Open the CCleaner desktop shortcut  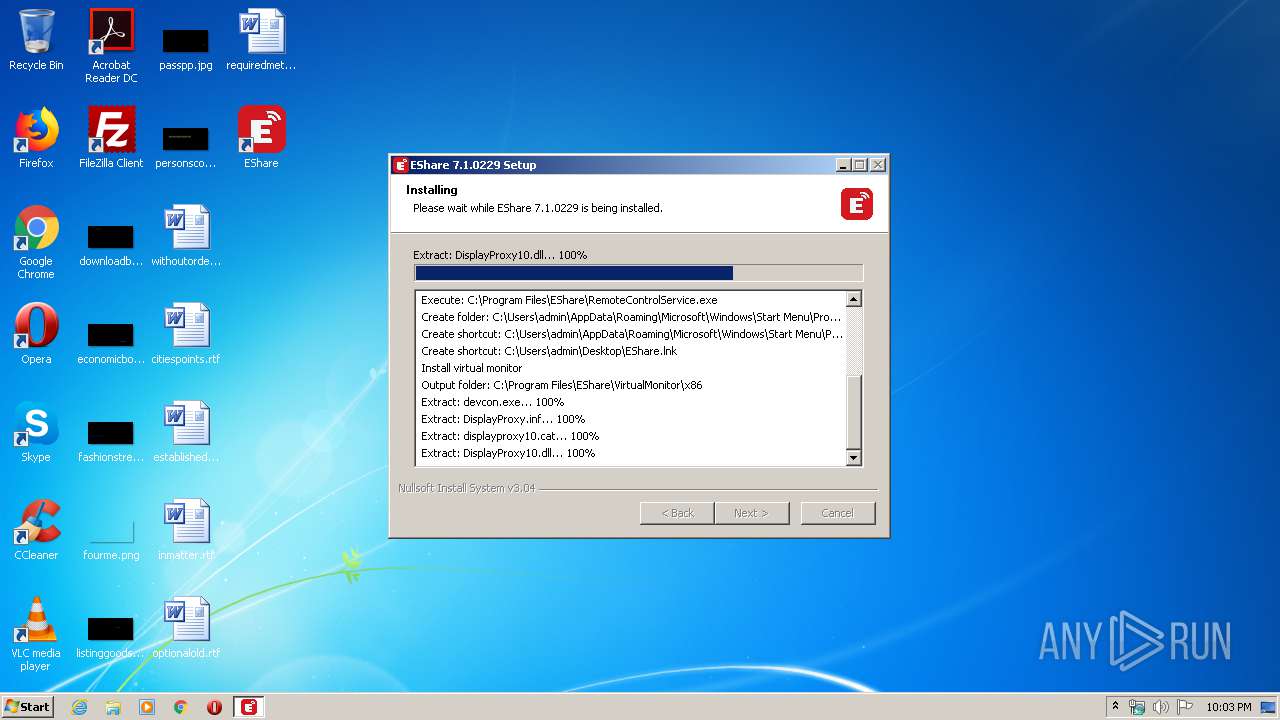36,530
